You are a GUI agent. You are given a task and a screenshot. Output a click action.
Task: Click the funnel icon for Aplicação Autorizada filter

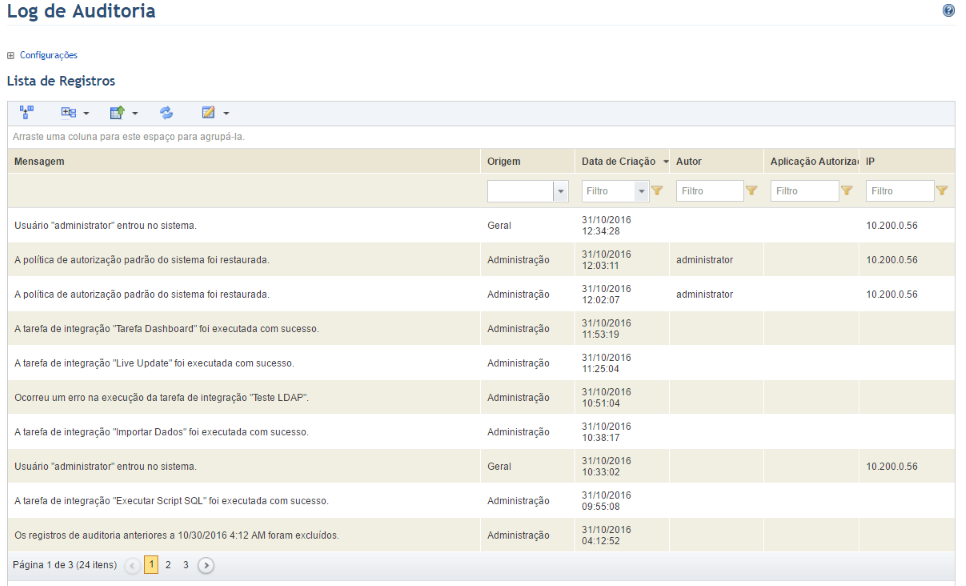(x=847, y=190)
